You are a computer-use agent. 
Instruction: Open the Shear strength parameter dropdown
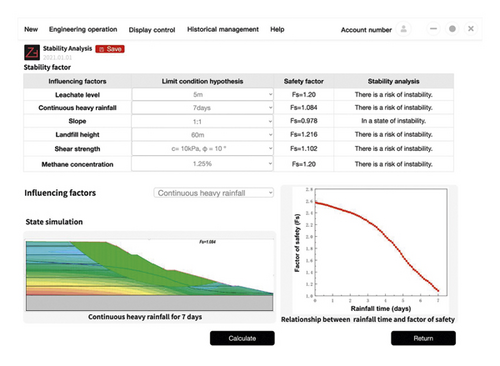coord(203,149)
